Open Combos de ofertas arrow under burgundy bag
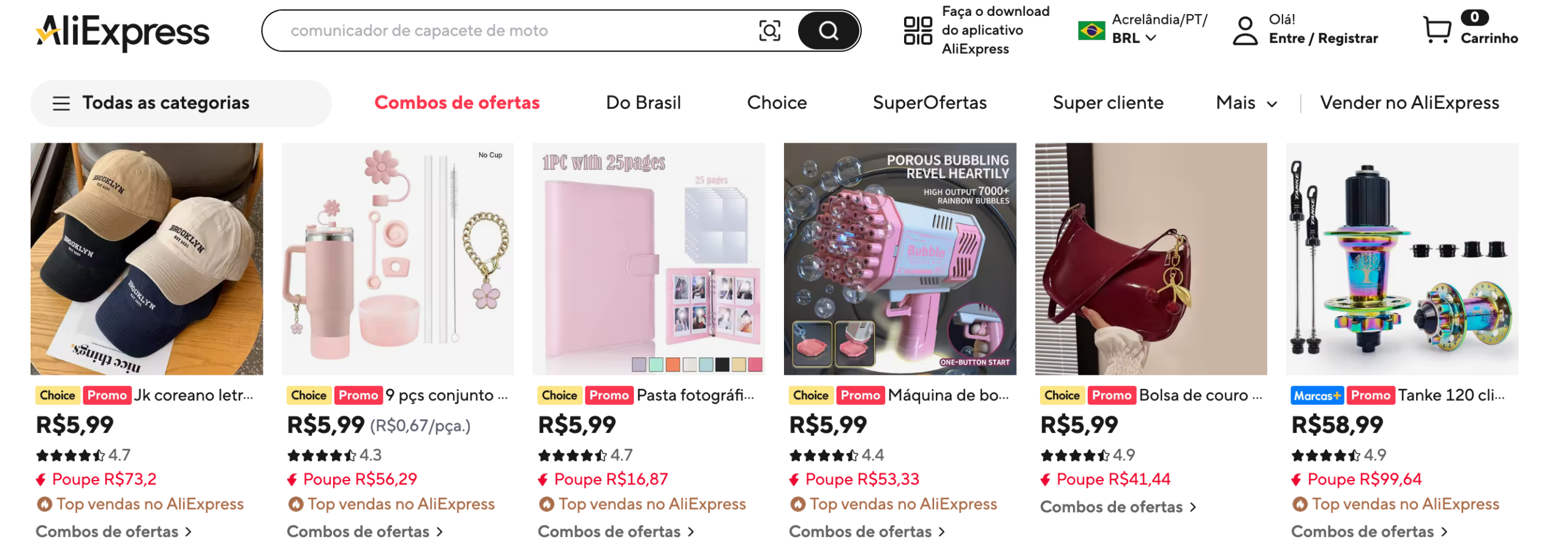The height and width of the screenshot is (540, 1568). point(1192,507)
